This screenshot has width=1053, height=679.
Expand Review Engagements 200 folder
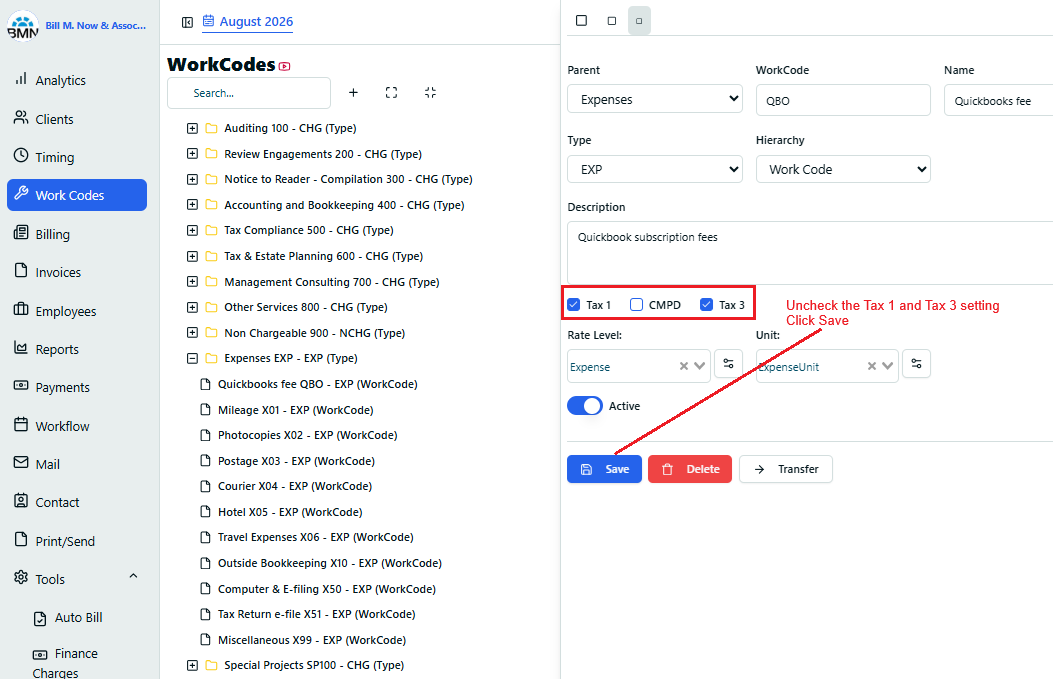192,154
